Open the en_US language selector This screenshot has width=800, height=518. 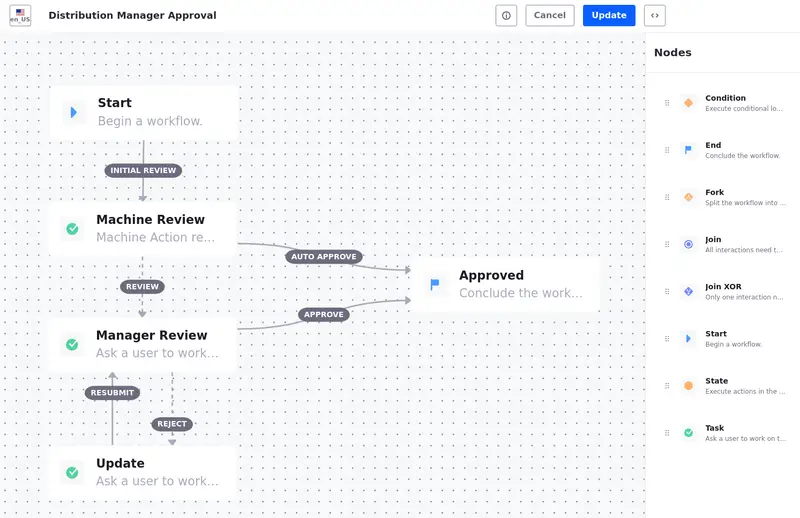[20, 16]
